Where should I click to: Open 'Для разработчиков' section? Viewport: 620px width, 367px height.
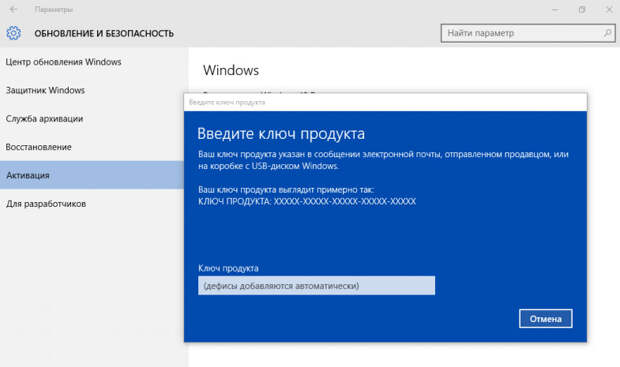coord(93,204)
